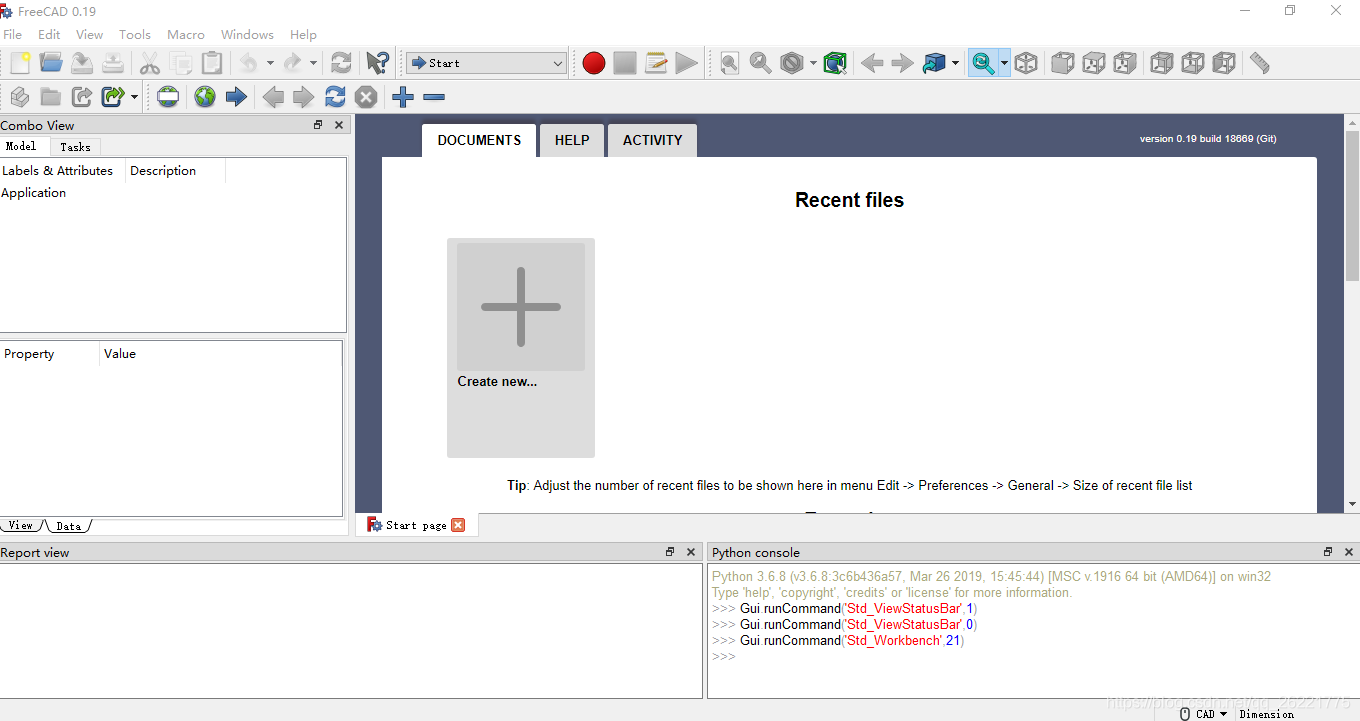Click the Set URL browser icon
The height and width of the screenshot is (721, 1360).
[x=168, y=97]
